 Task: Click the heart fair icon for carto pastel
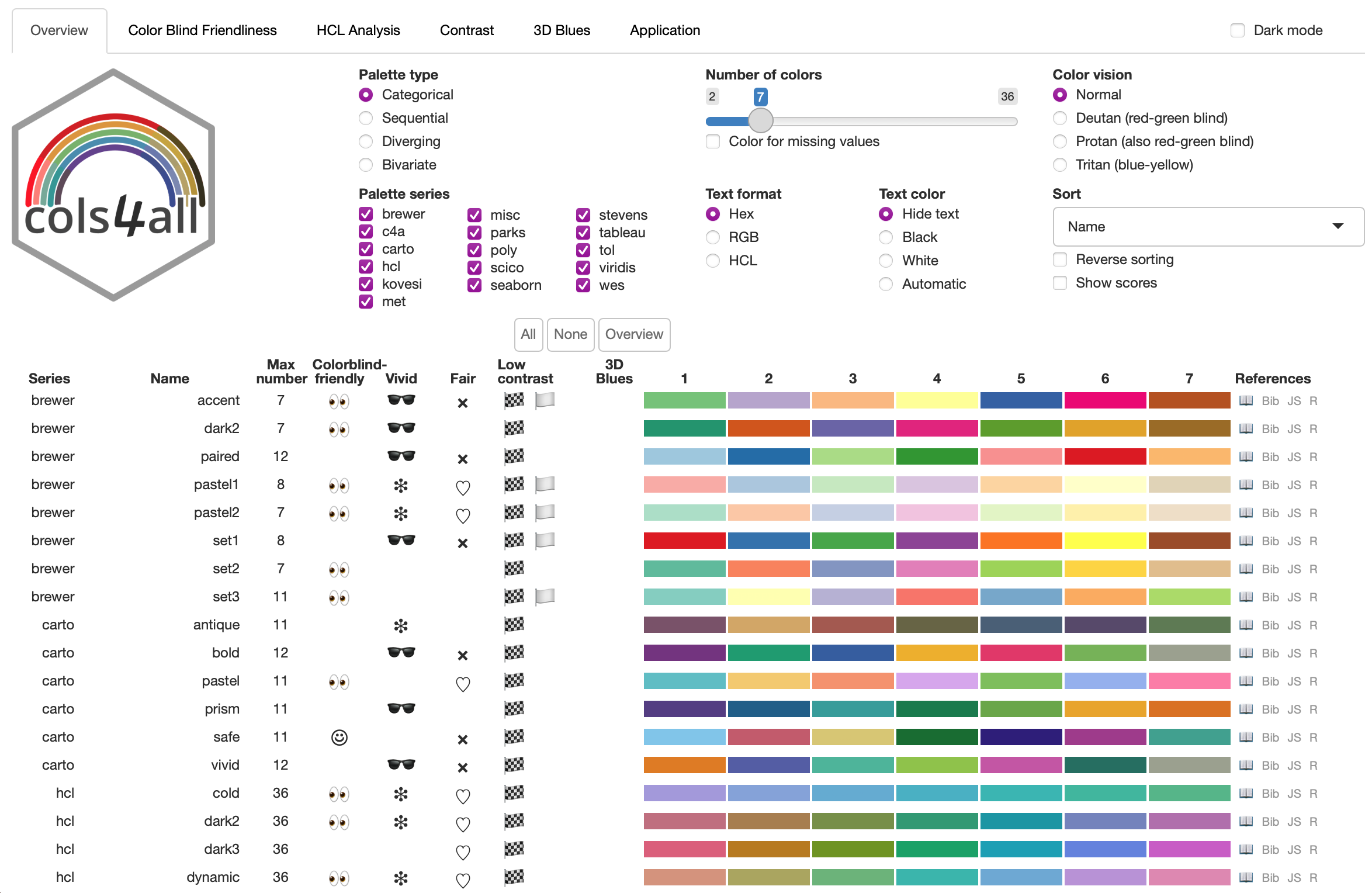[x=463, y=683]
